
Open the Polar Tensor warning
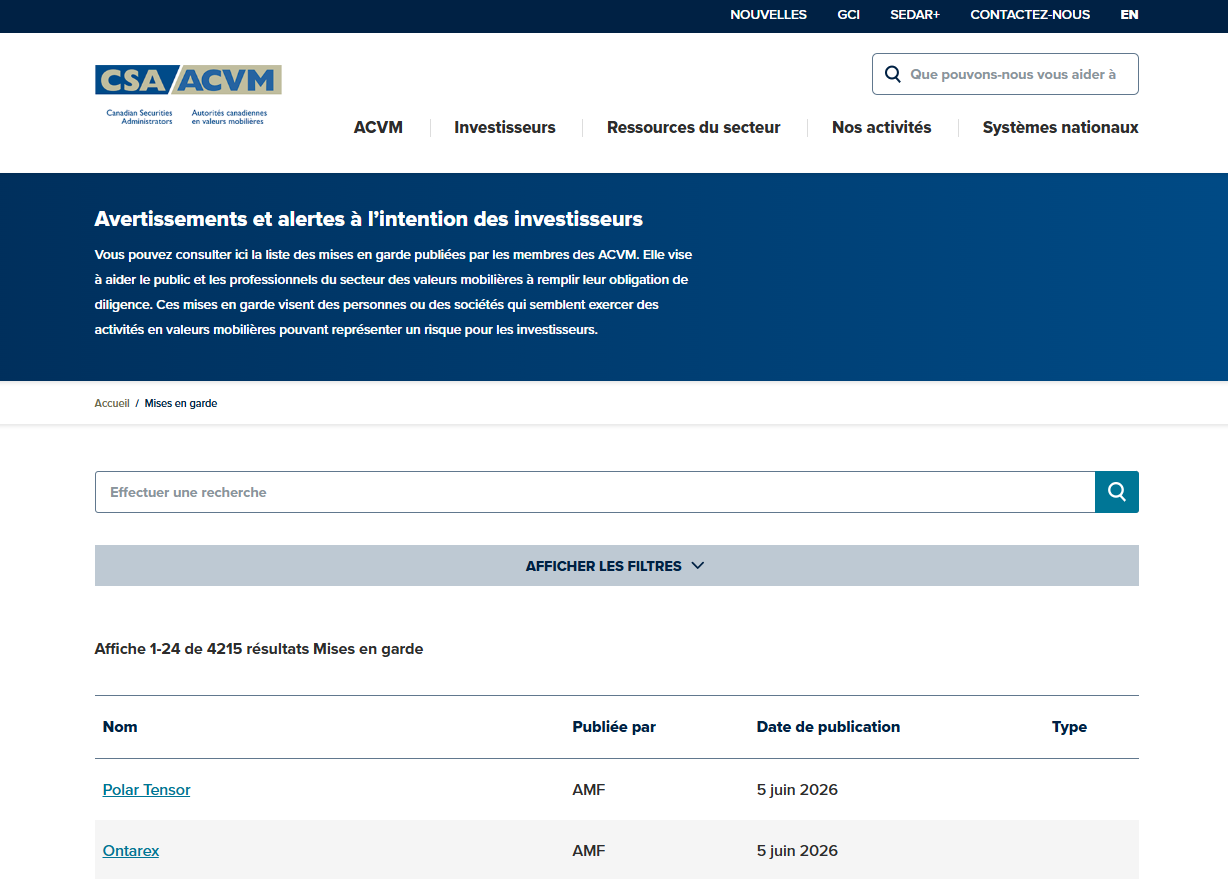(x=146, y=790)
